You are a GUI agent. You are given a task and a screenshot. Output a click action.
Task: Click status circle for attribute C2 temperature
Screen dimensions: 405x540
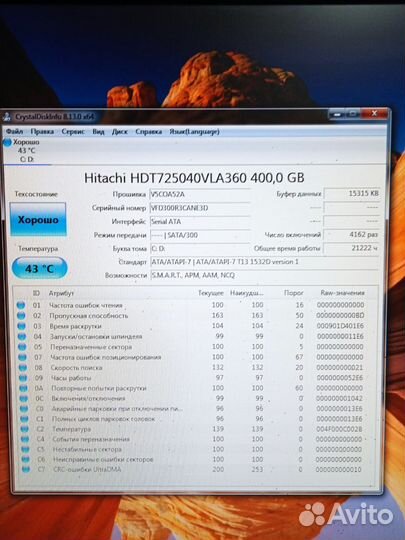point(24,429)
